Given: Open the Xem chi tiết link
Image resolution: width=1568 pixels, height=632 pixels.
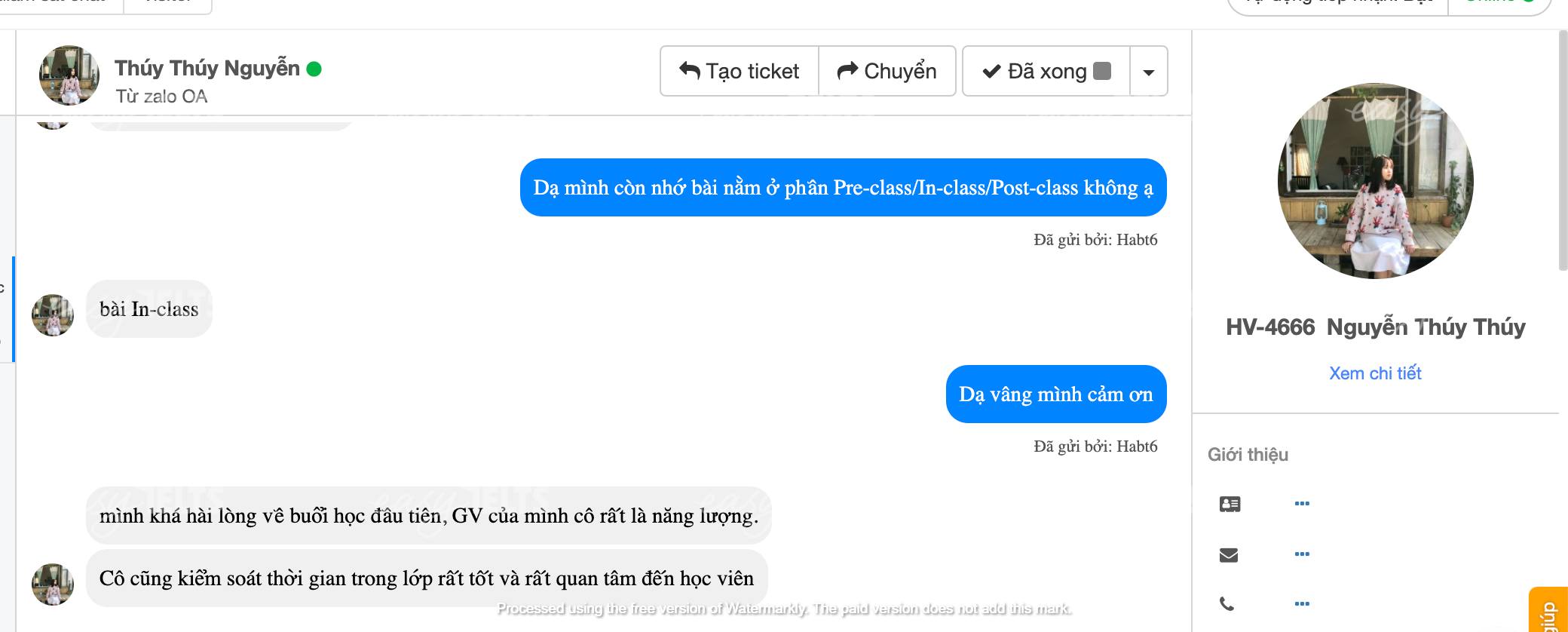Looking at the screenshot, I should pyautogui.click(x=1375, y=373).
